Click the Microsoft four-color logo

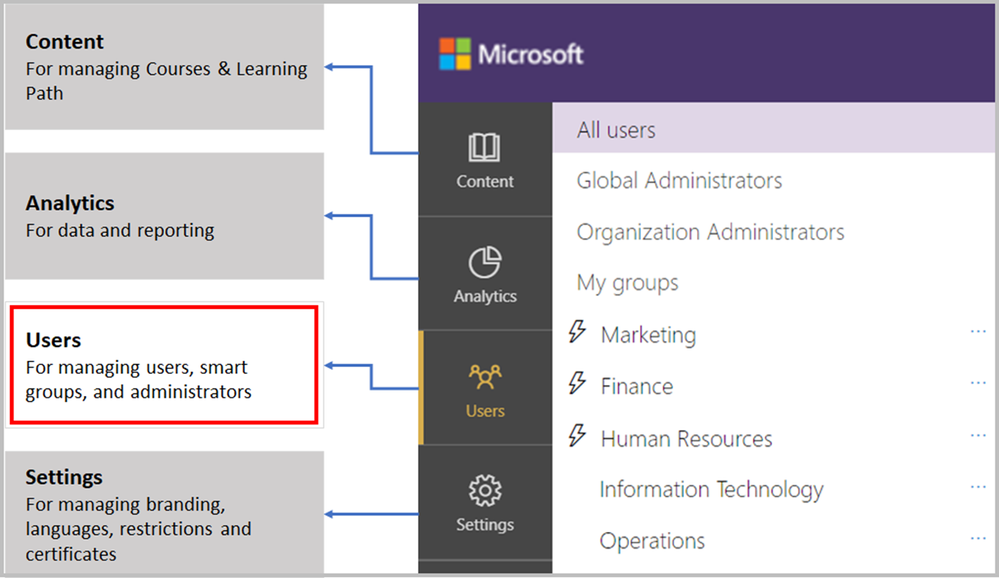pos(455,54)
